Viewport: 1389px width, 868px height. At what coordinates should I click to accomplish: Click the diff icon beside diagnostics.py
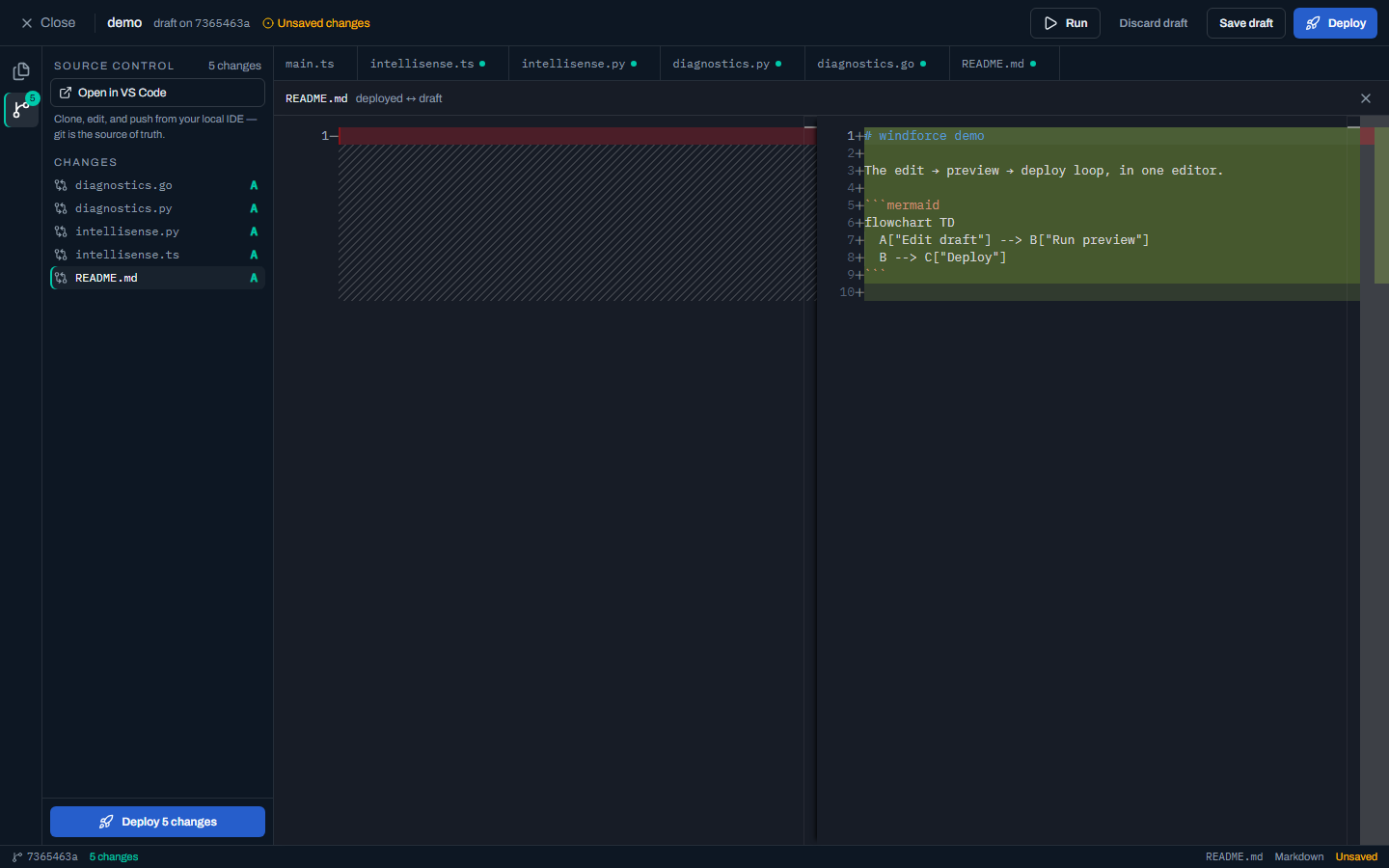[x=61, y=208]
